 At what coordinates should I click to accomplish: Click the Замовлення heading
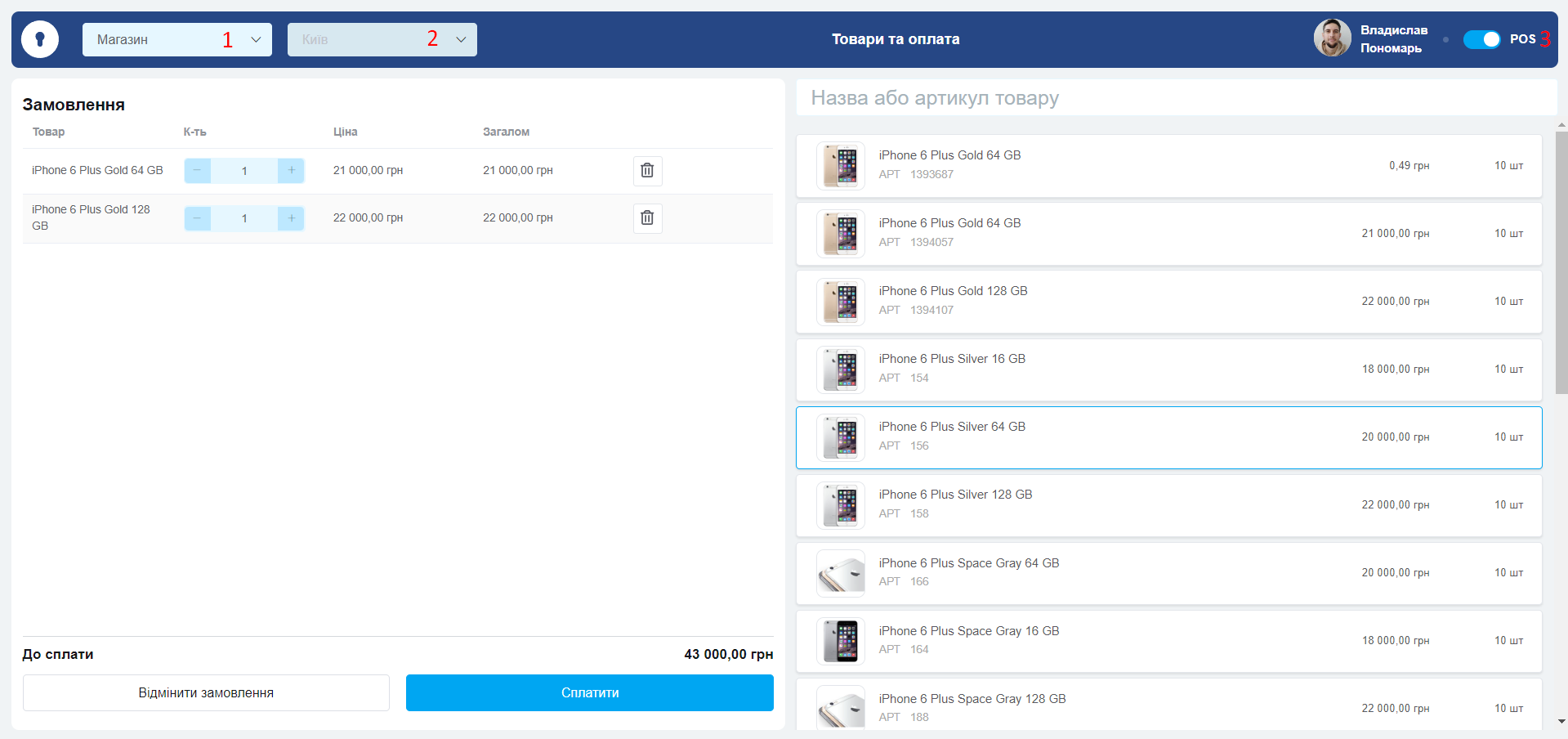click(x=74, y=105)
